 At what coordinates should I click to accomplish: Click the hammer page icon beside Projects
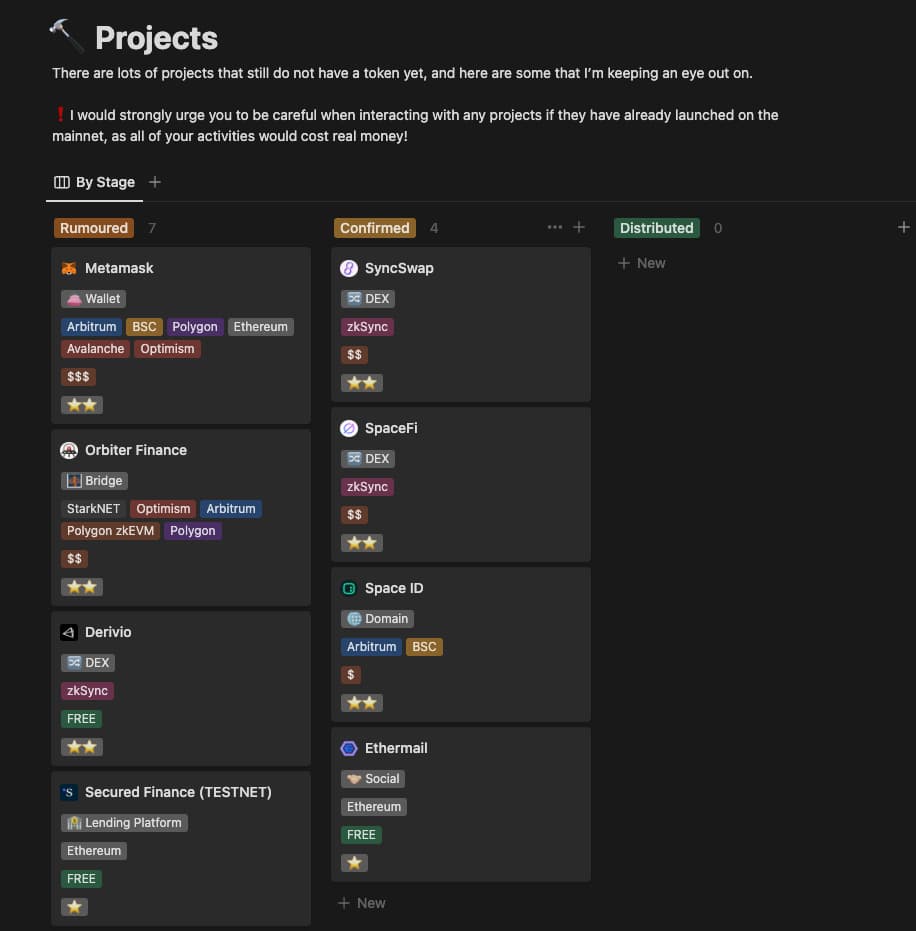66,36
